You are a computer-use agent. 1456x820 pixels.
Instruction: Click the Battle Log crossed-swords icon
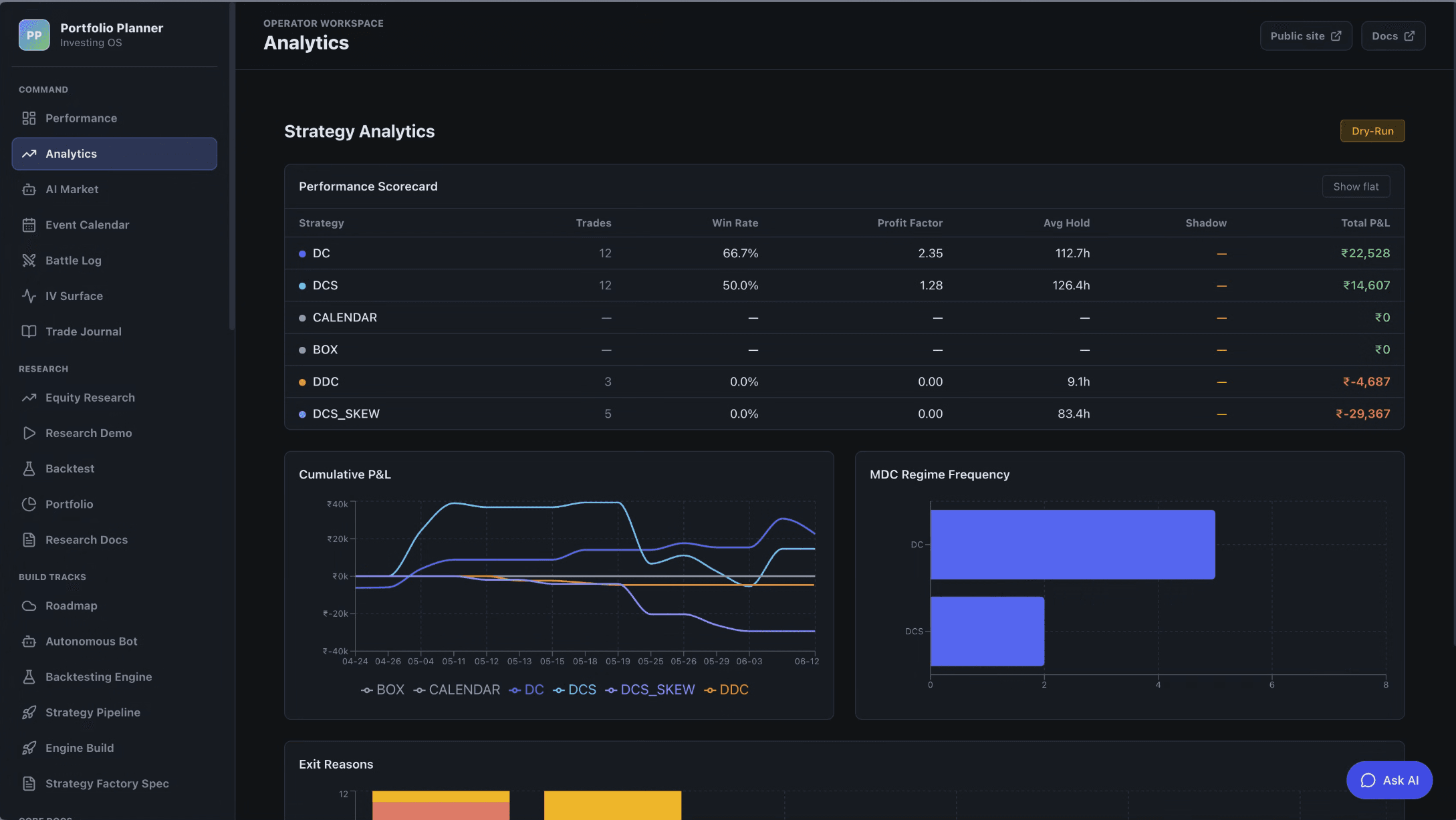29,260
